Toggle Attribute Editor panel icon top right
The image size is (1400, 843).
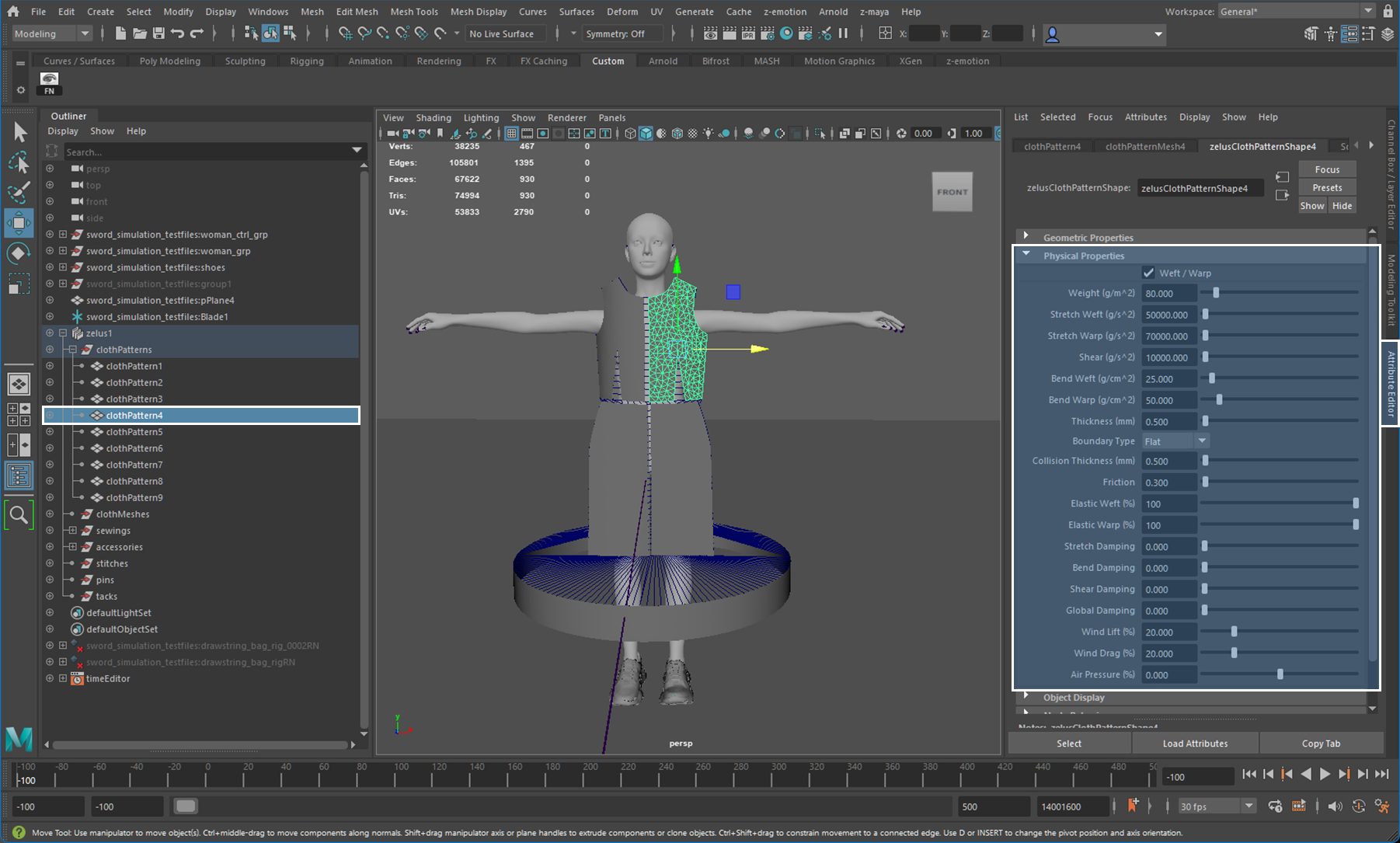point(1350,33)
